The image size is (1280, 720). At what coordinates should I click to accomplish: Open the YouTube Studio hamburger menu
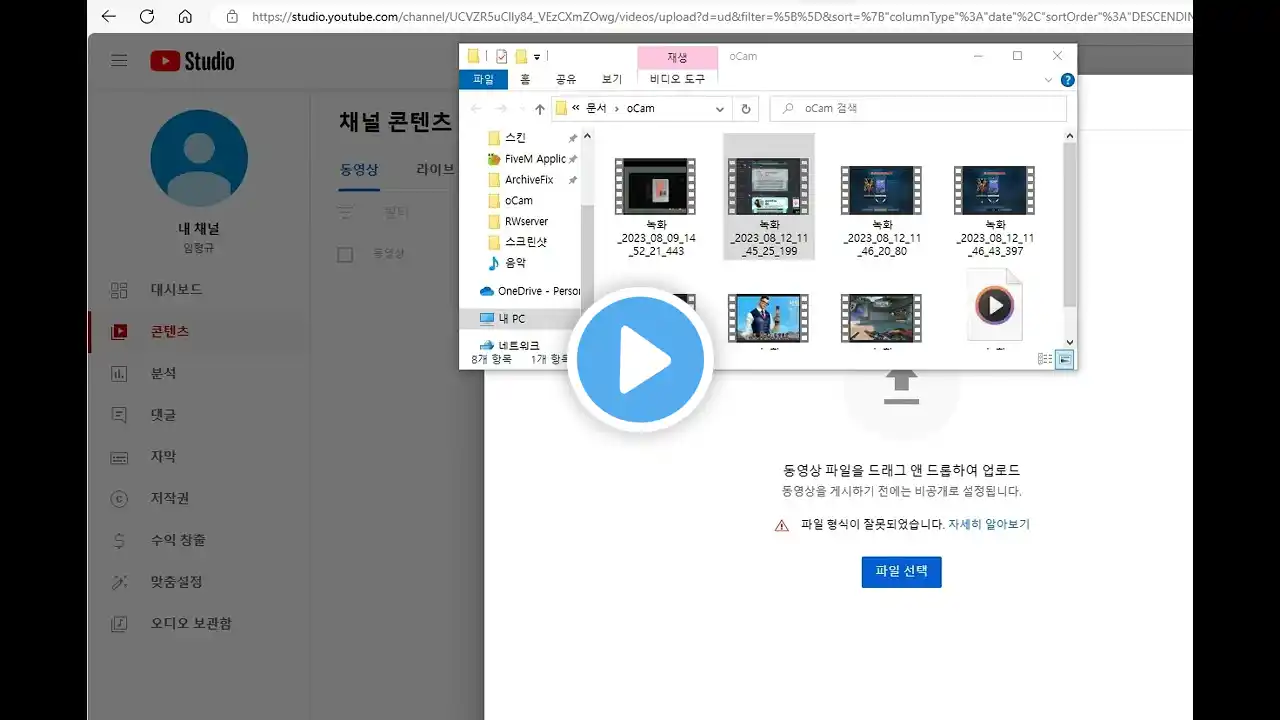click(119, 61)
